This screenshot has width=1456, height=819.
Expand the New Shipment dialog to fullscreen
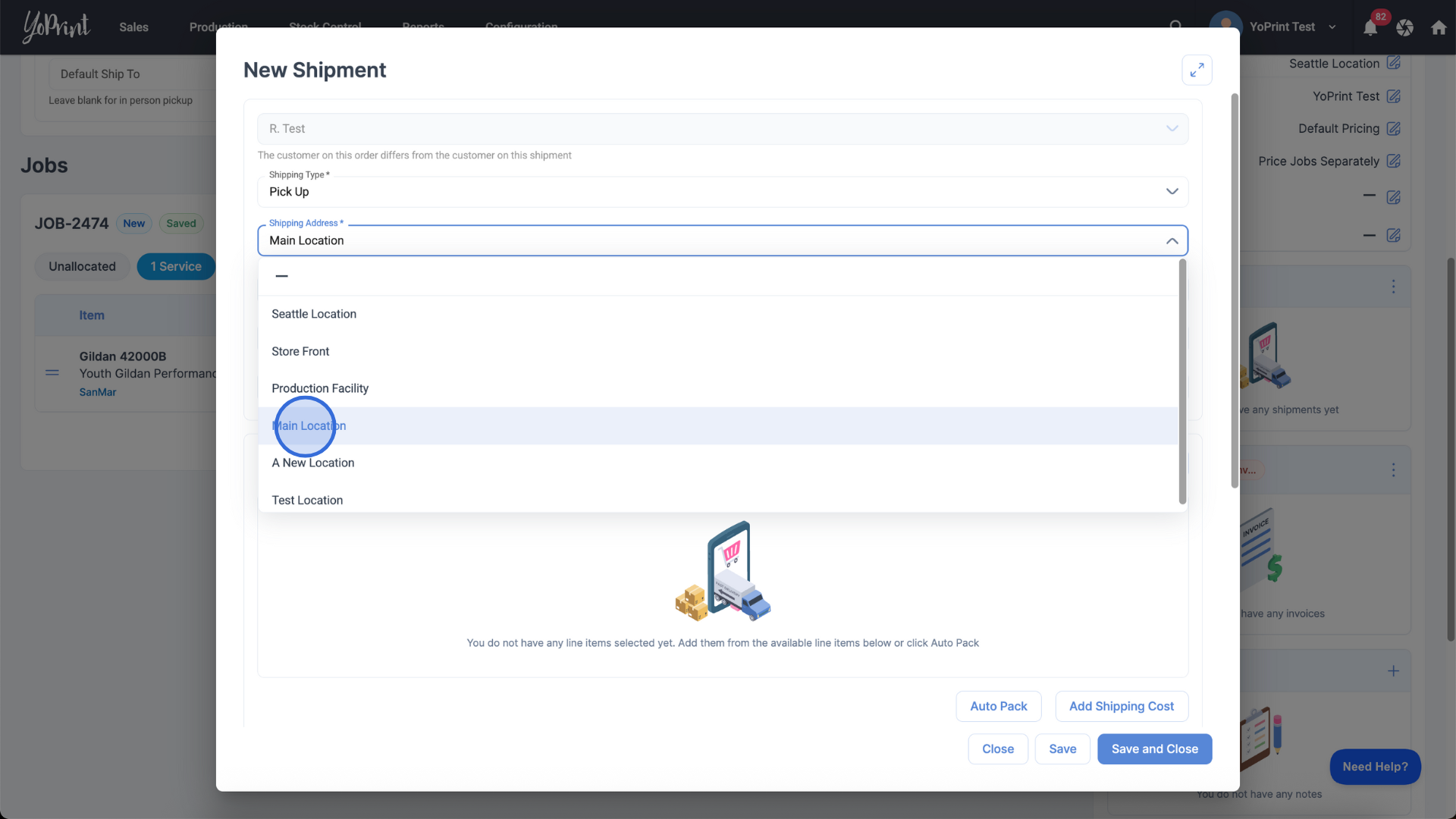pos(1197,70)
